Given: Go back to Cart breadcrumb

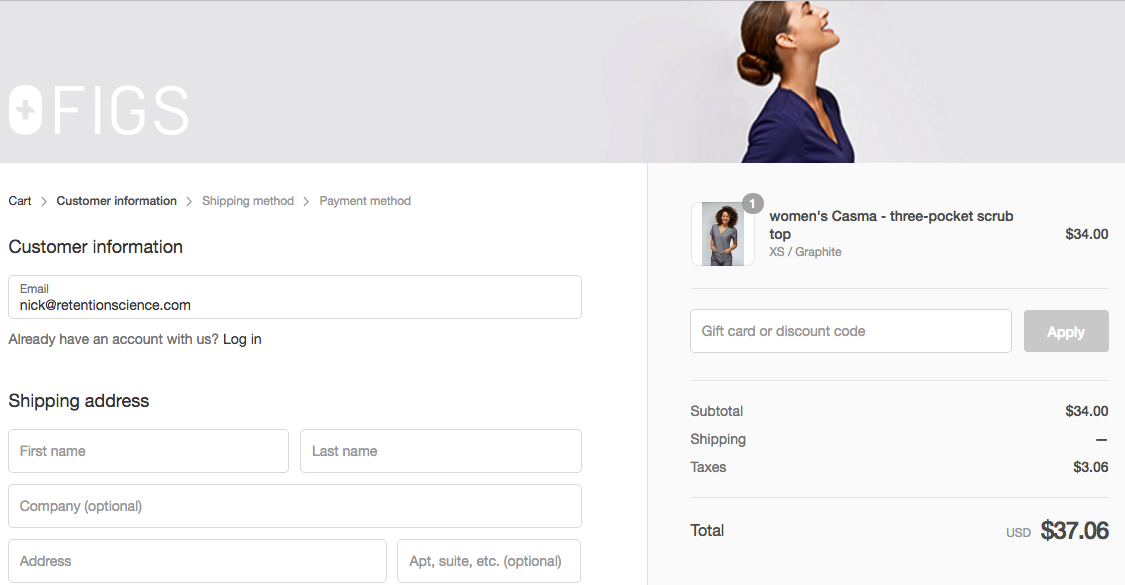Looking at the screenshot, I should click(20, 201).
